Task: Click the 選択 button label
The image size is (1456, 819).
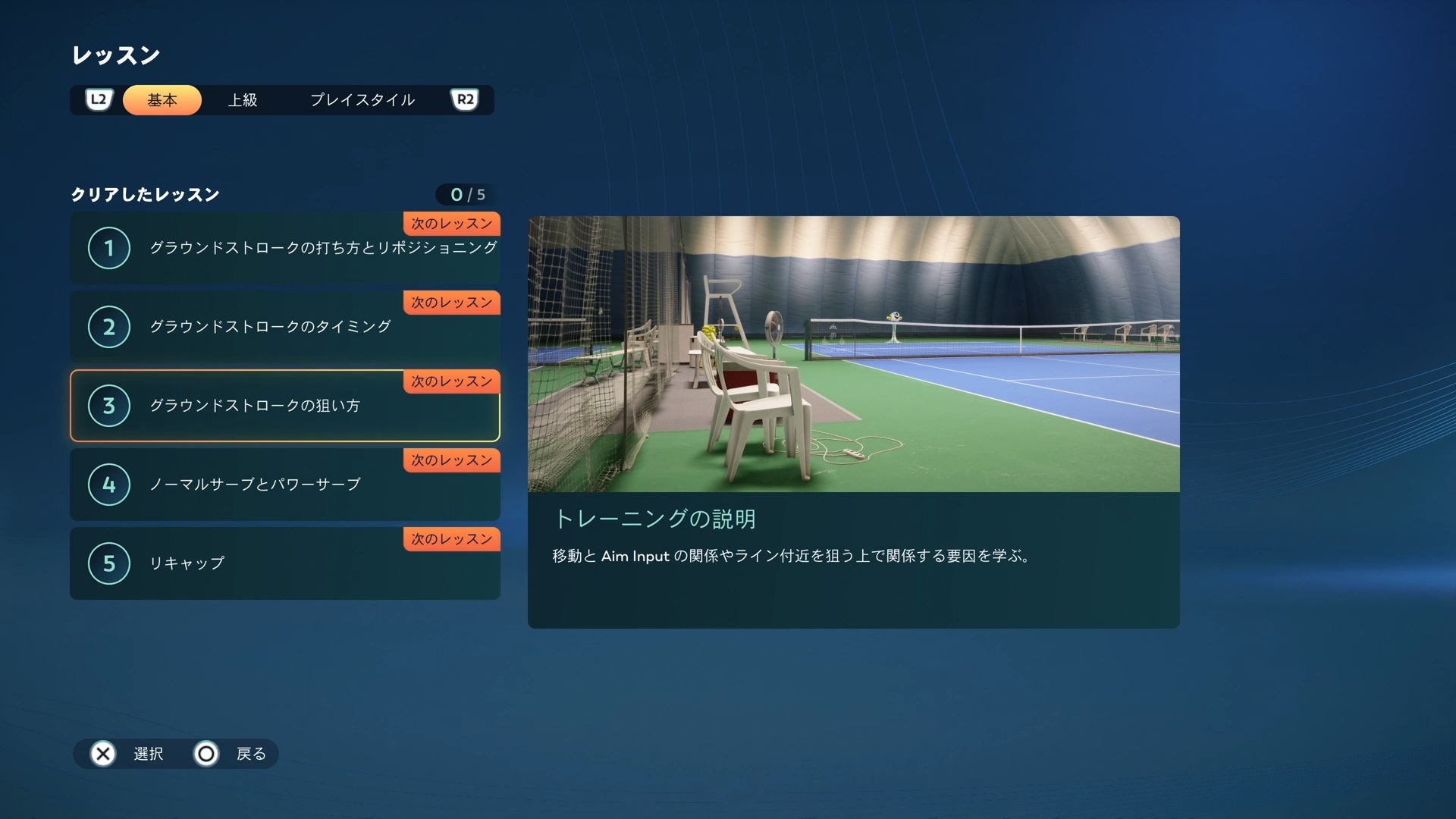Action: click(148, 754)
